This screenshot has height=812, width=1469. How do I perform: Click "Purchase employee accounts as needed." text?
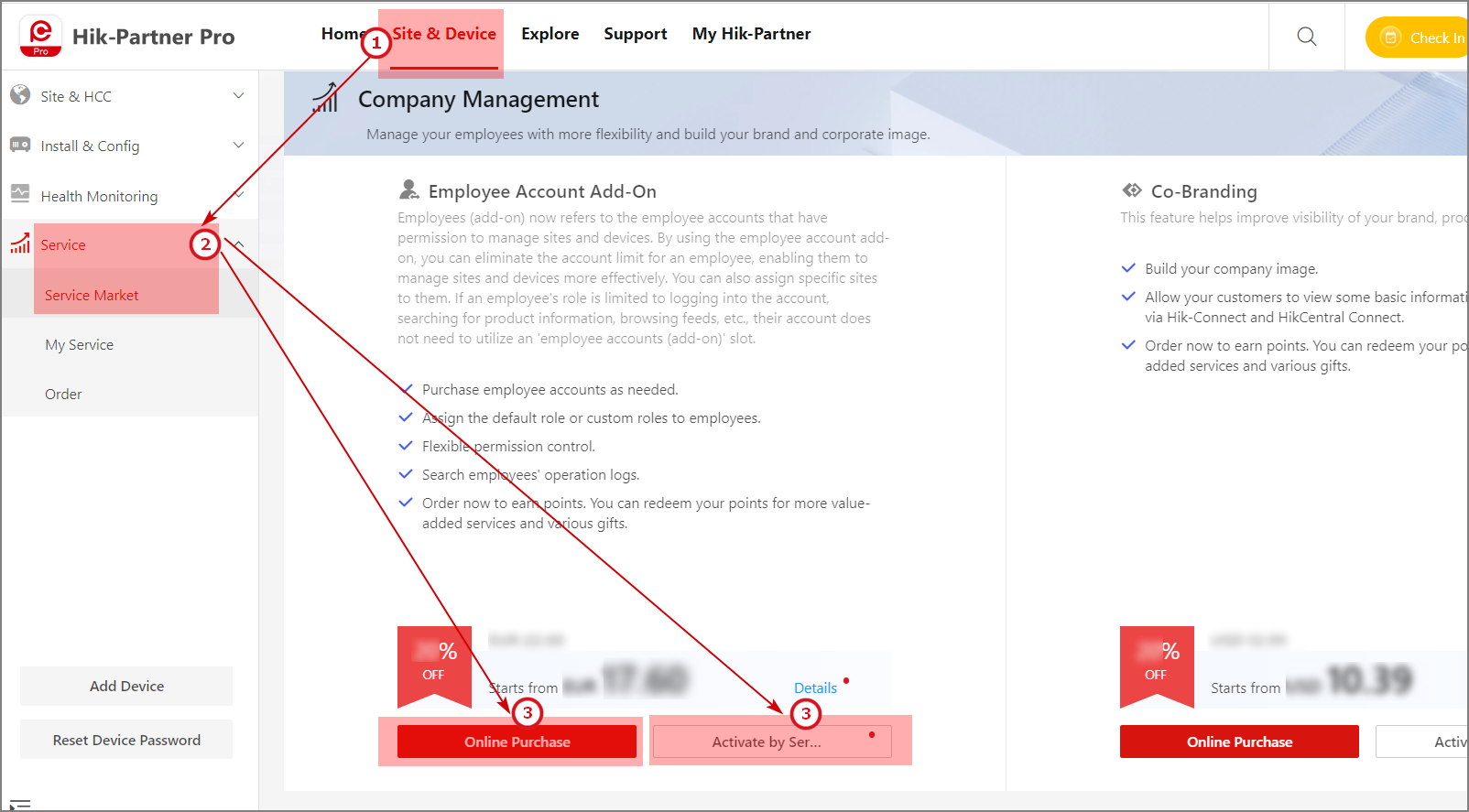click(x=550, y=389)
